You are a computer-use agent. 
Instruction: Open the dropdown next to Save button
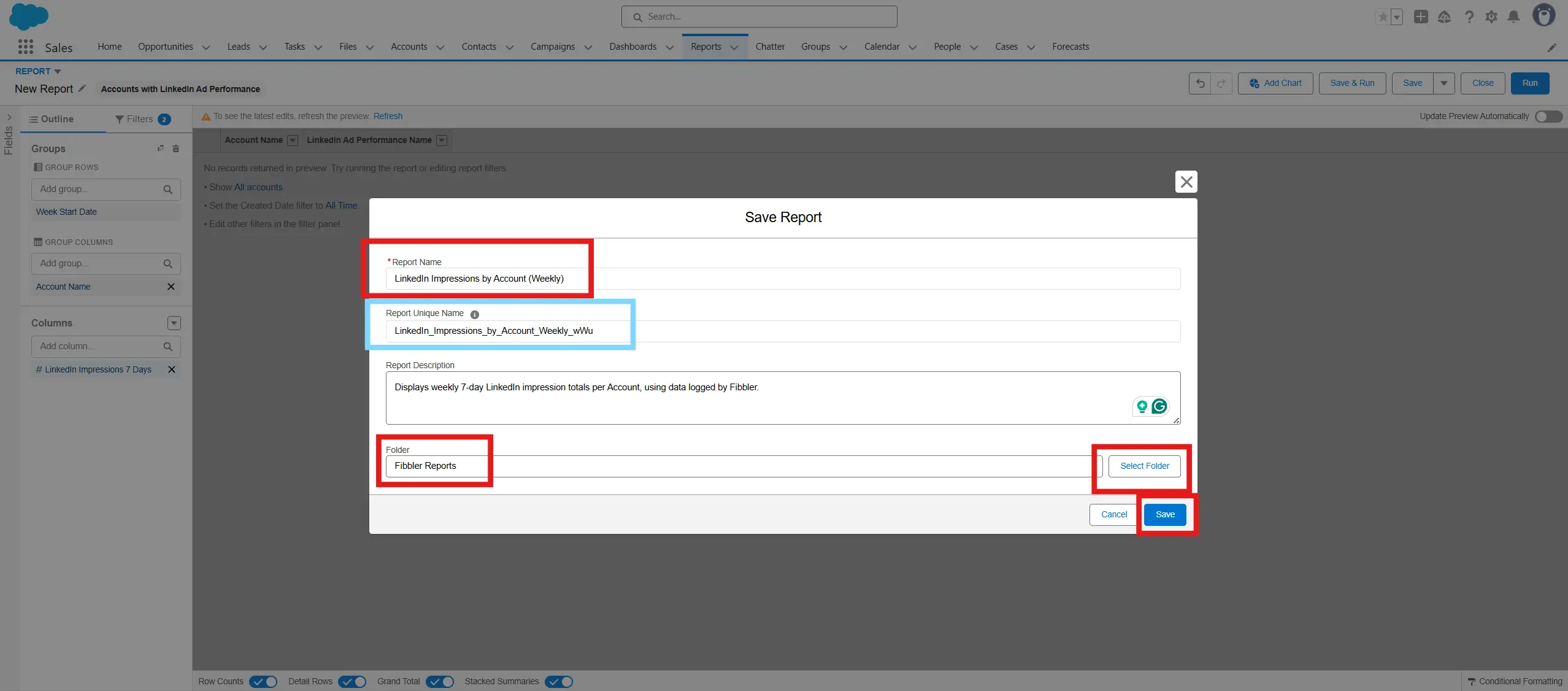point(1444,83)
